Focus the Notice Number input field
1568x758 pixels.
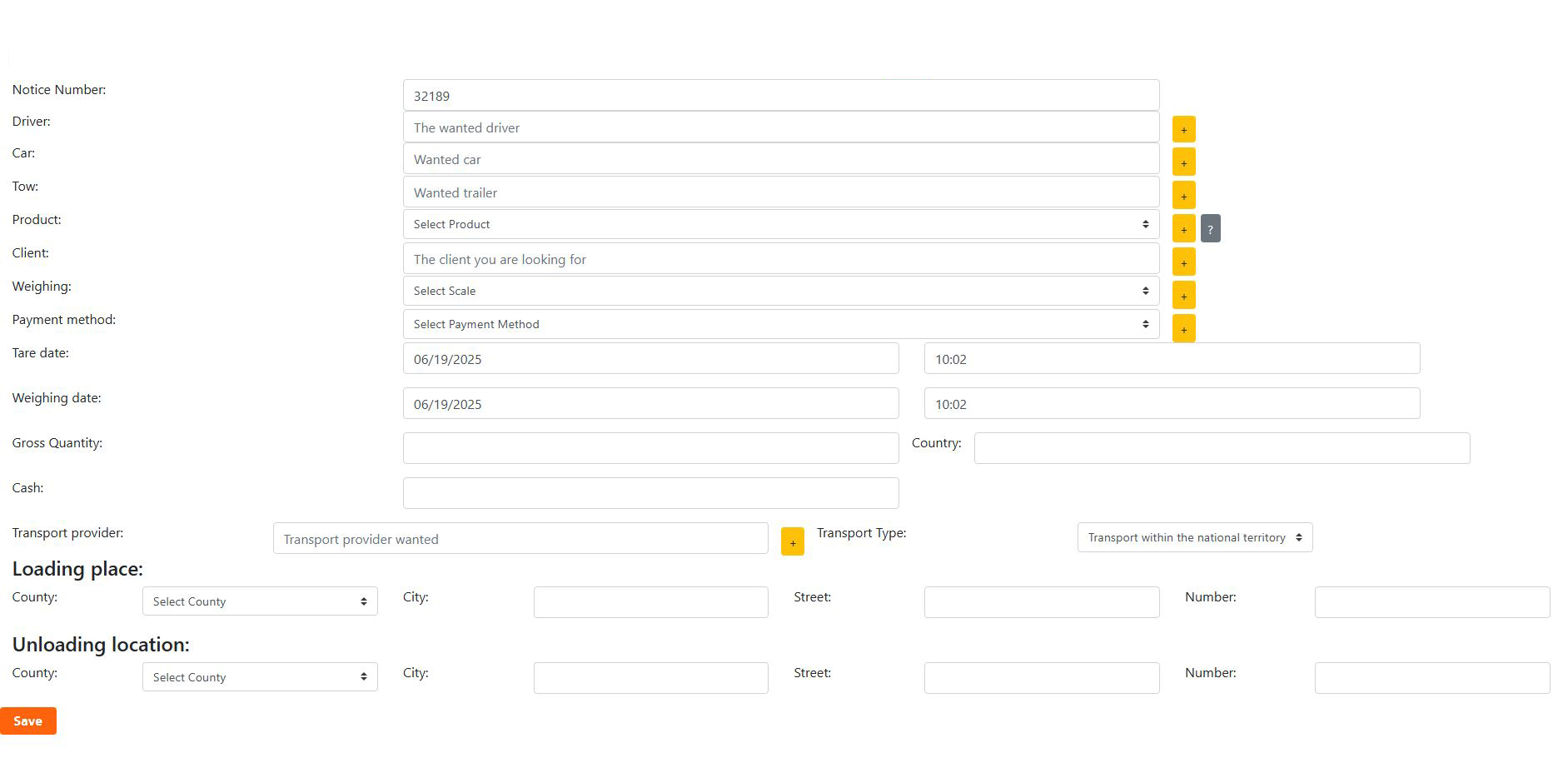(x=780, y=96)
